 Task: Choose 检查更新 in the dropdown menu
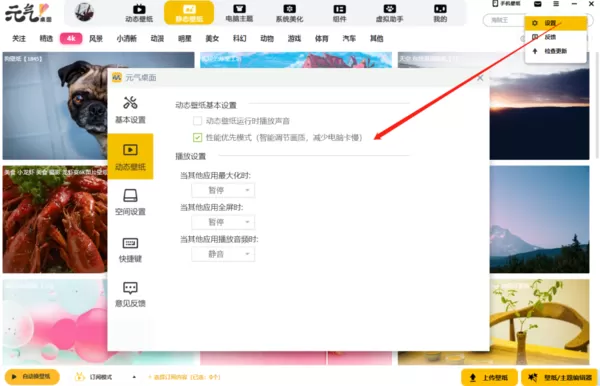(x=556, y=51)
